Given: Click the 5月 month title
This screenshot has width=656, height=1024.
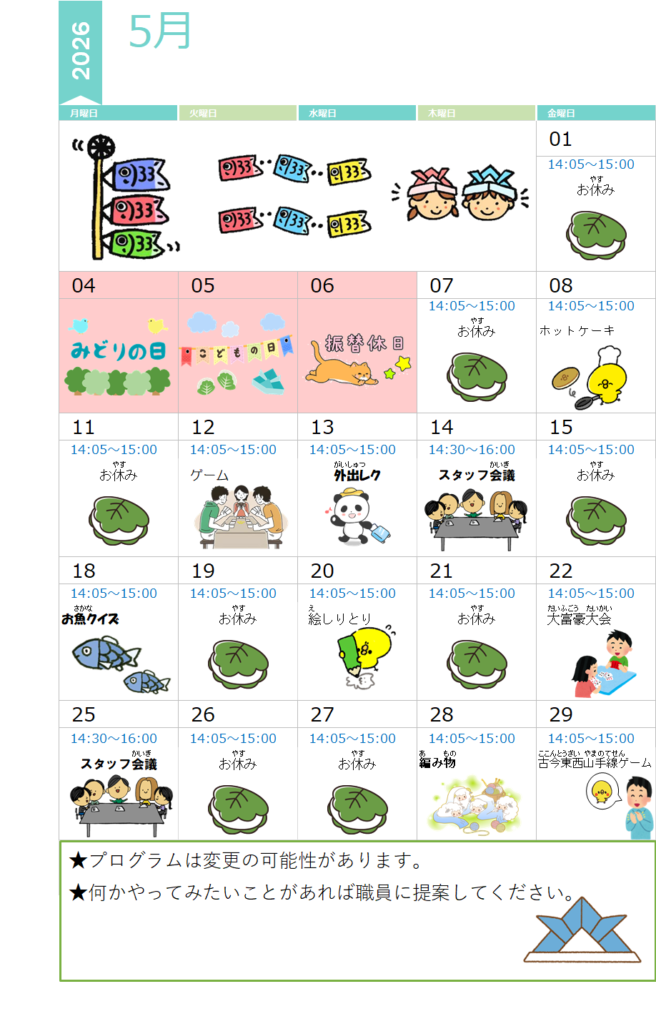Looking at the screenshot, I should point(159,31).
